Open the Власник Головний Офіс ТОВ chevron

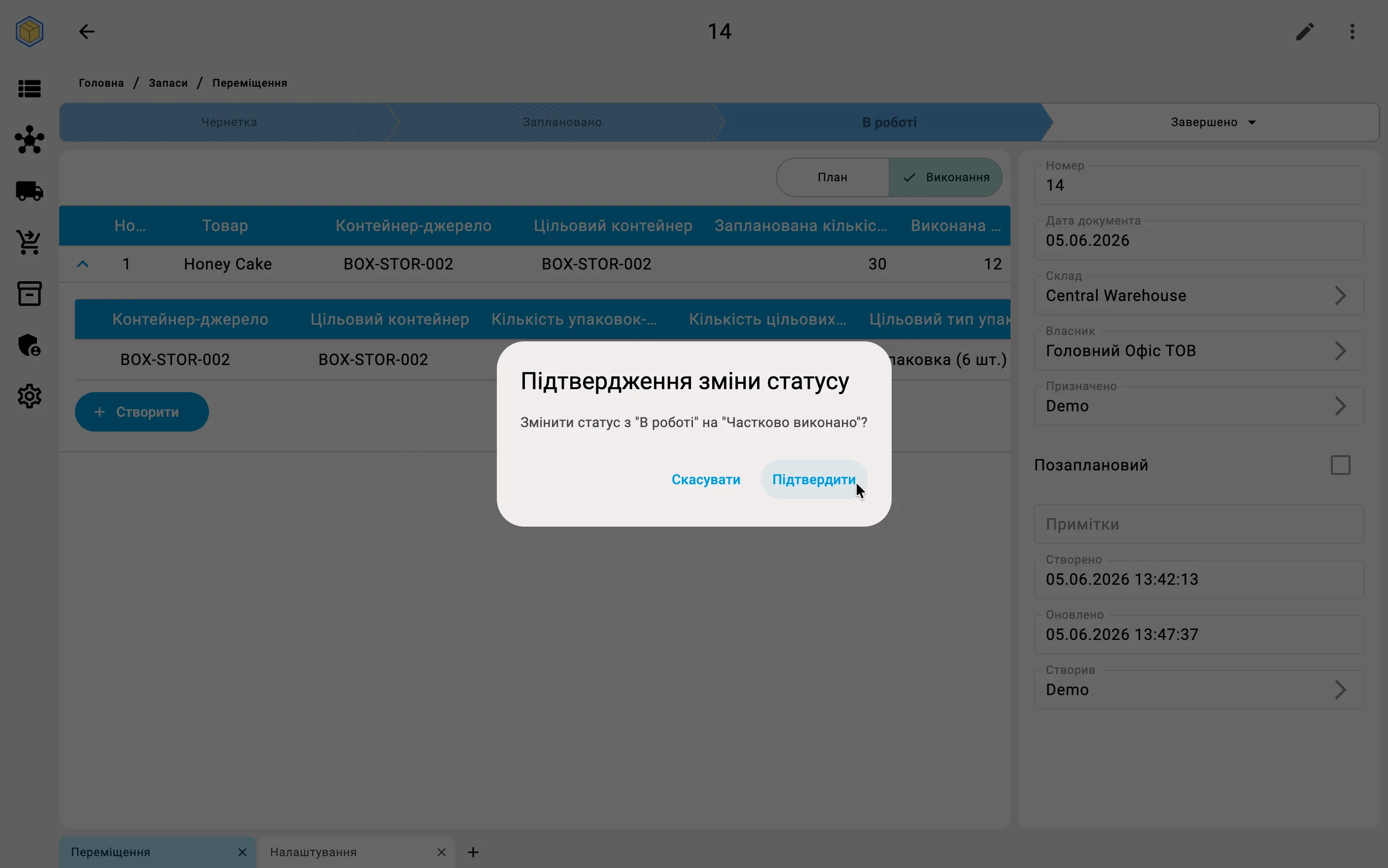[1340, 351]
